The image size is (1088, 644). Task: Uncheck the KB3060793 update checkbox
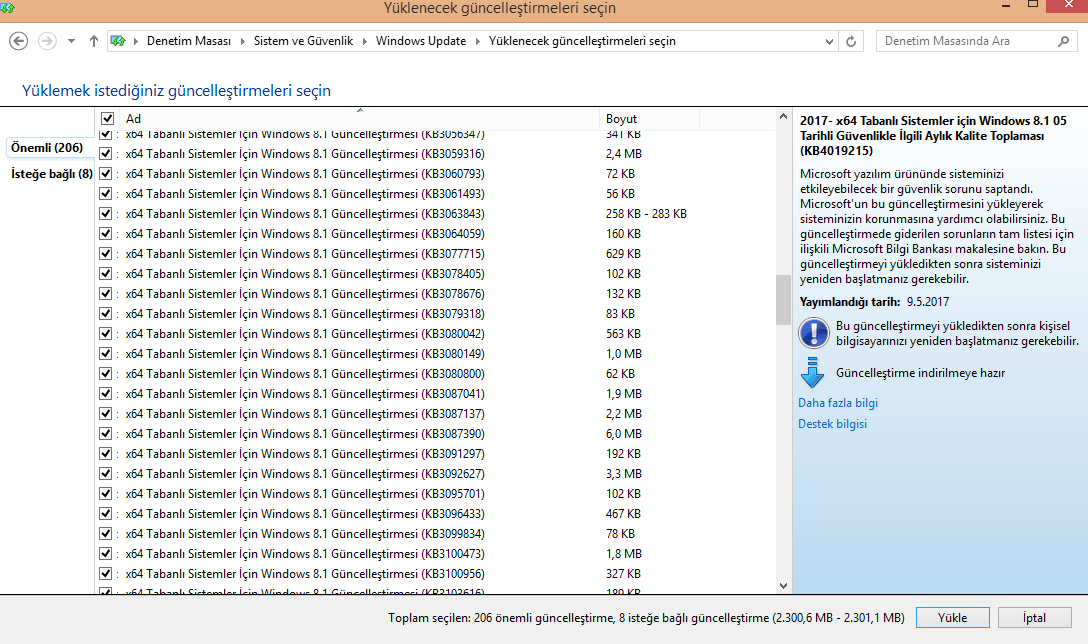[105, 173]
